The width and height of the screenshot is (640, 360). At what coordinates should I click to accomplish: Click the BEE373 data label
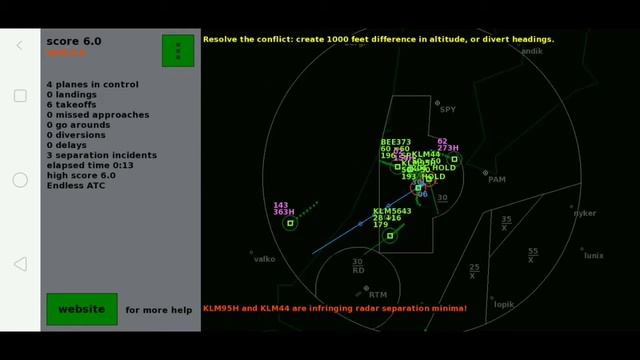tap(396, 149)
